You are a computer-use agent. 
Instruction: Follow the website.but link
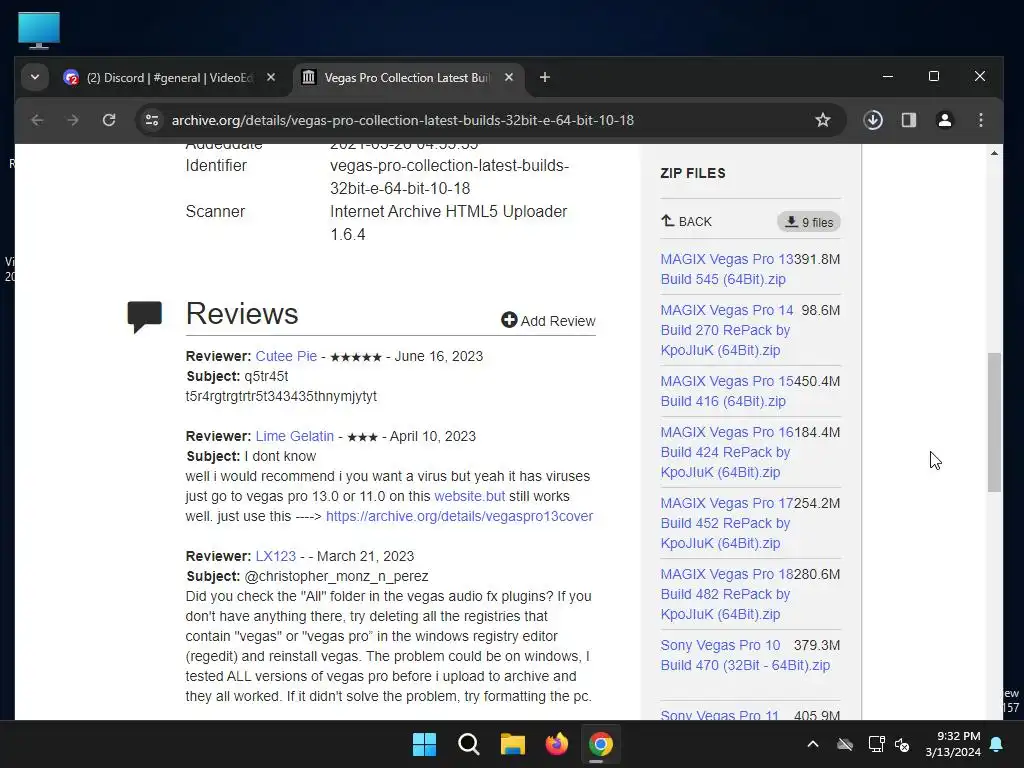pyautogui.click(x=470, y=496)
